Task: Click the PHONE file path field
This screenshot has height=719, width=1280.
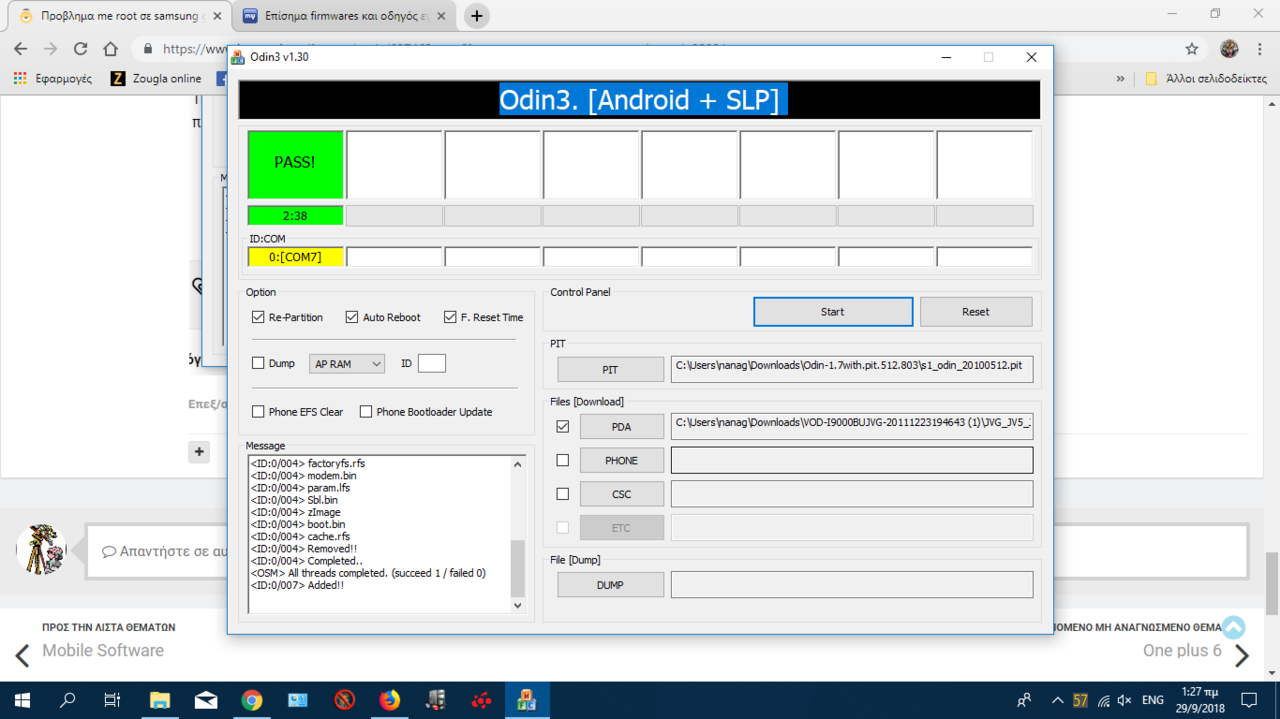Action: click(852, 460)
